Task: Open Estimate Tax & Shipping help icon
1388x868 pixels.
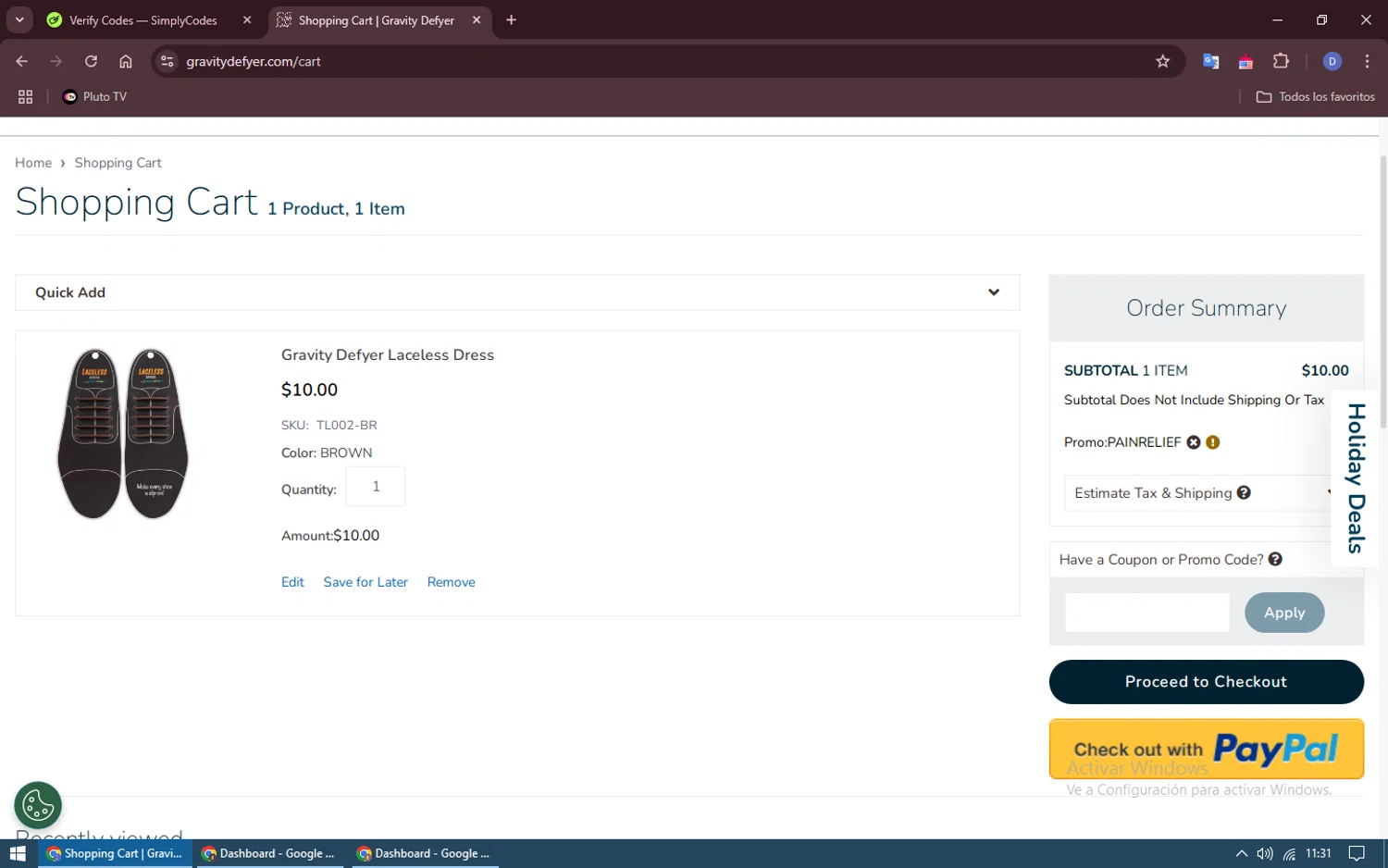Action: click(1244, 493)
